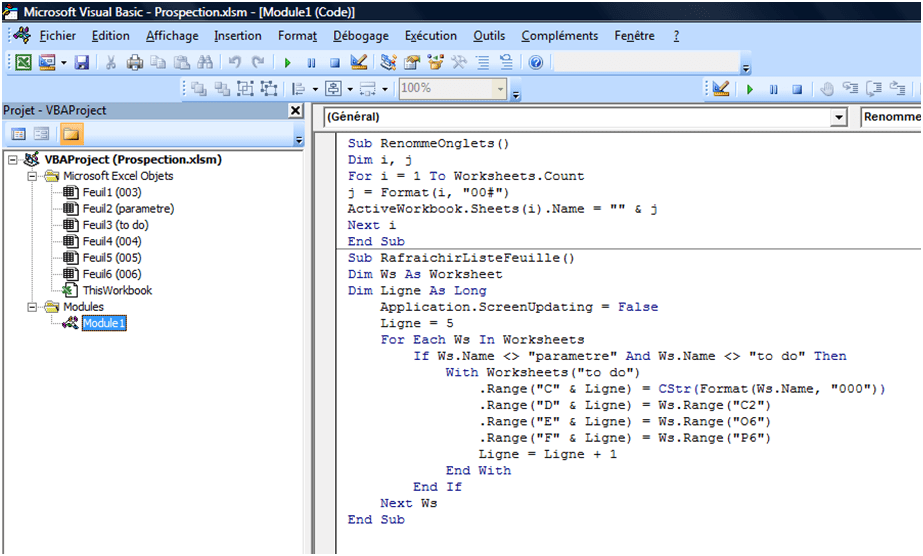The width and height of the screenshot is (923, 556).
Task: Click the Help question mark icon
Action: pos(536,62)
